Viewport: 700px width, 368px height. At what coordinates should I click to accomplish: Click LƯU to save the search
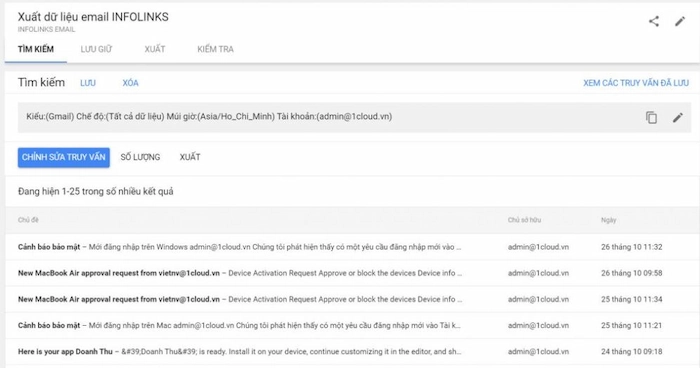click(x=88, y=83)
